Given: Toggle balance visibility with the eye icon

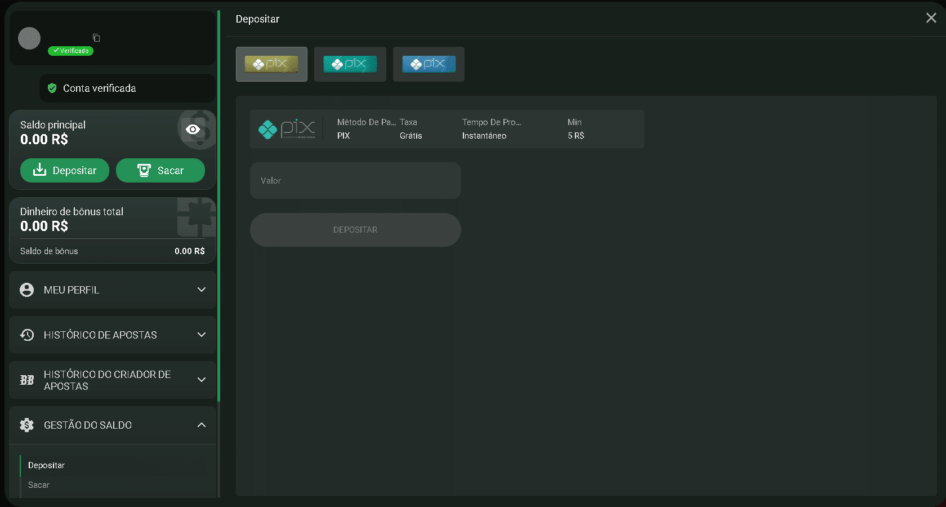Looking at the screenshot, I should tap(193, 130).
